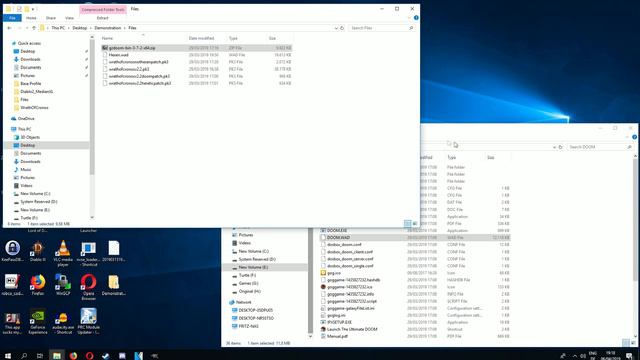Sort by Date modified column in Files window
640x360 pixels.
(201, 38)
